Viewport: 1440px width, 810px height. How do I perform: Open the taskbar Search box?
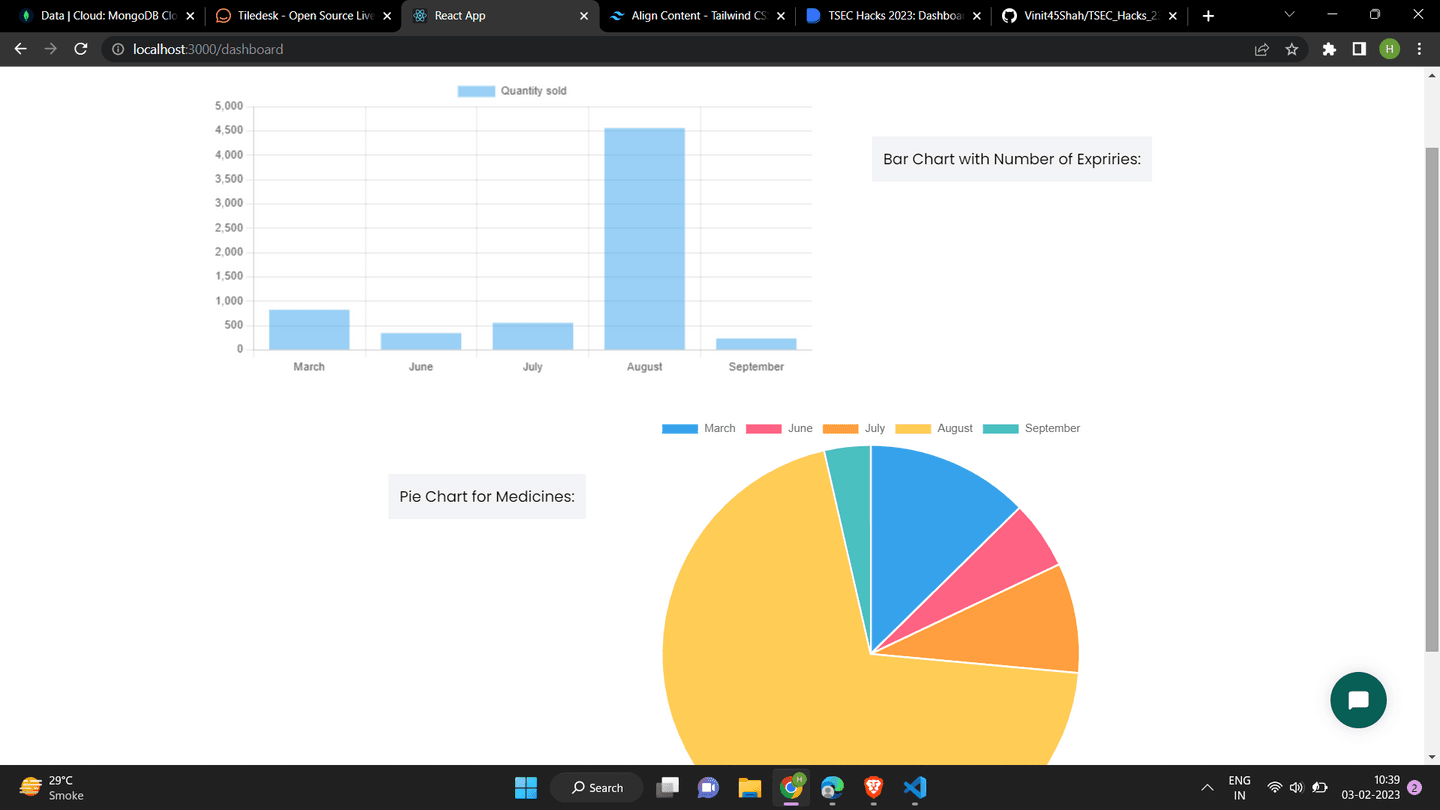pyautogui.click(x=597, y=788)
